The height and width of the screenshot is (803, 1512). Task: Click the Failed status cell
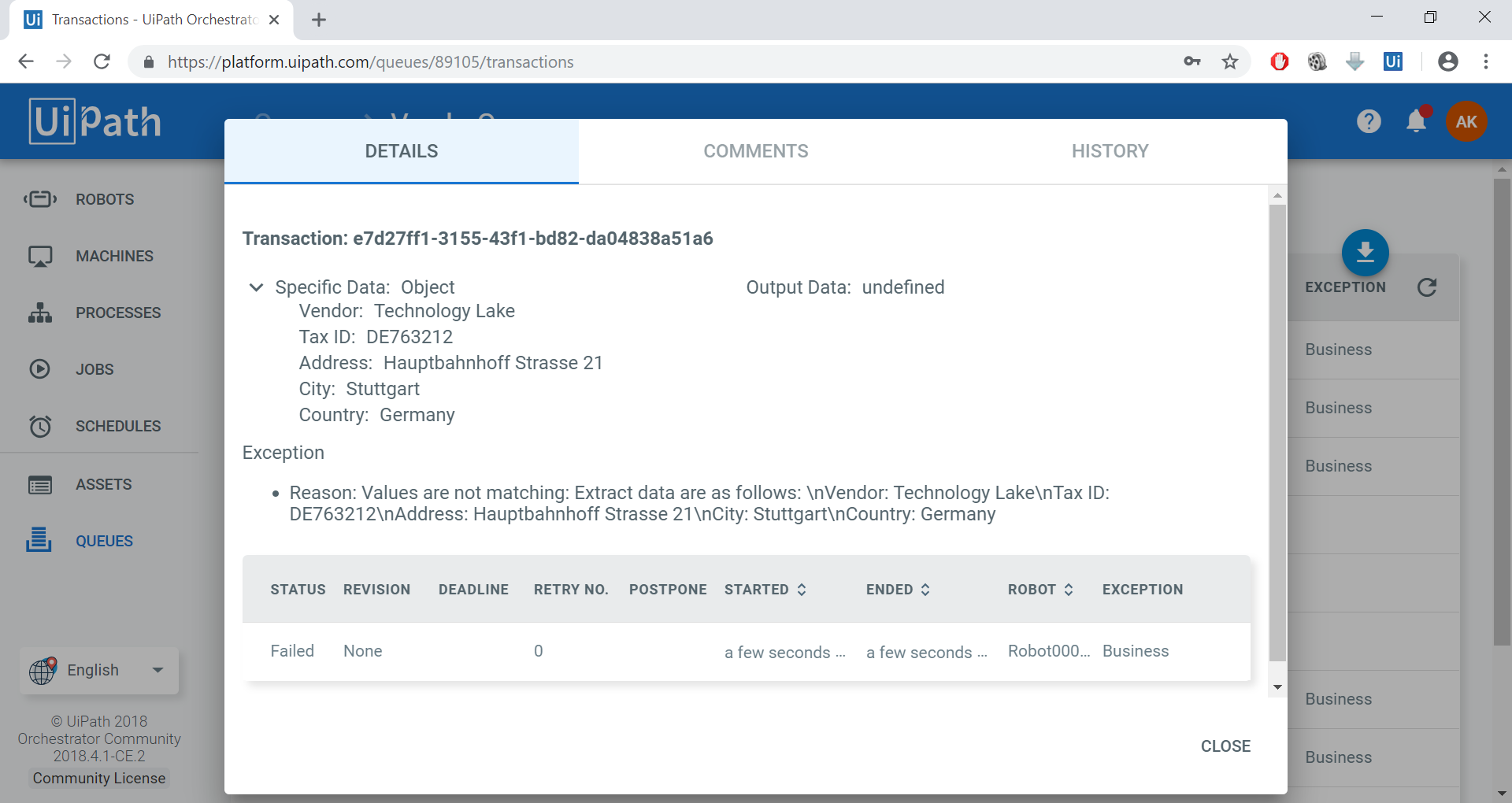292,651
